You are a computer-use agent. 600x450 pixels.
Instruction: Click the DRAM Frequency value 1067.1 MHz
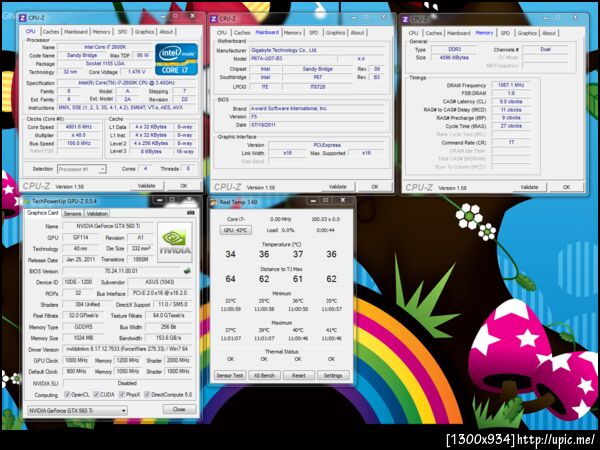pyautogui.click(x=511, y=85)
